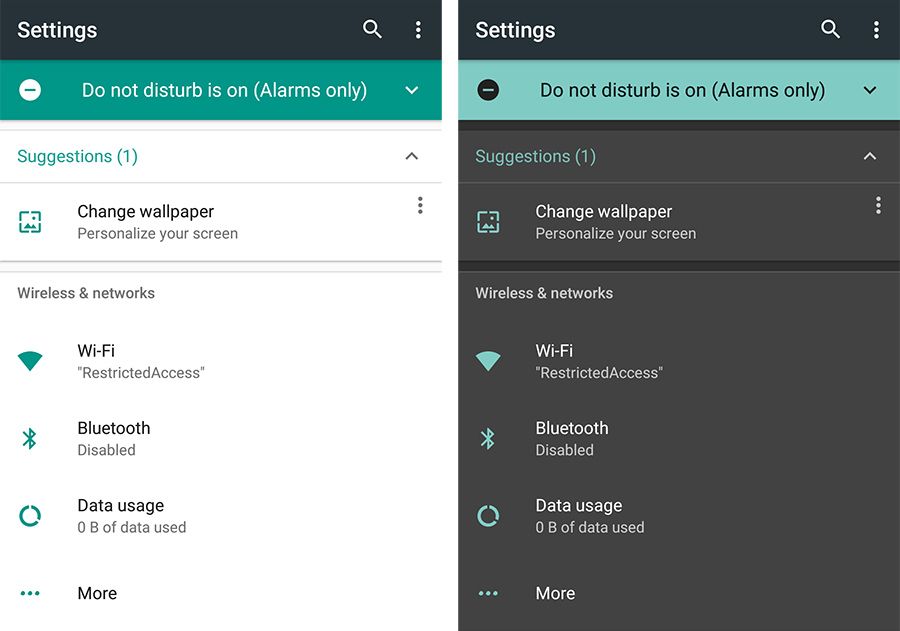Image resolution: width=900 pixels, height=631 pixels.
Task: Tap the search icon in light theme header
Action: point(372,30)
